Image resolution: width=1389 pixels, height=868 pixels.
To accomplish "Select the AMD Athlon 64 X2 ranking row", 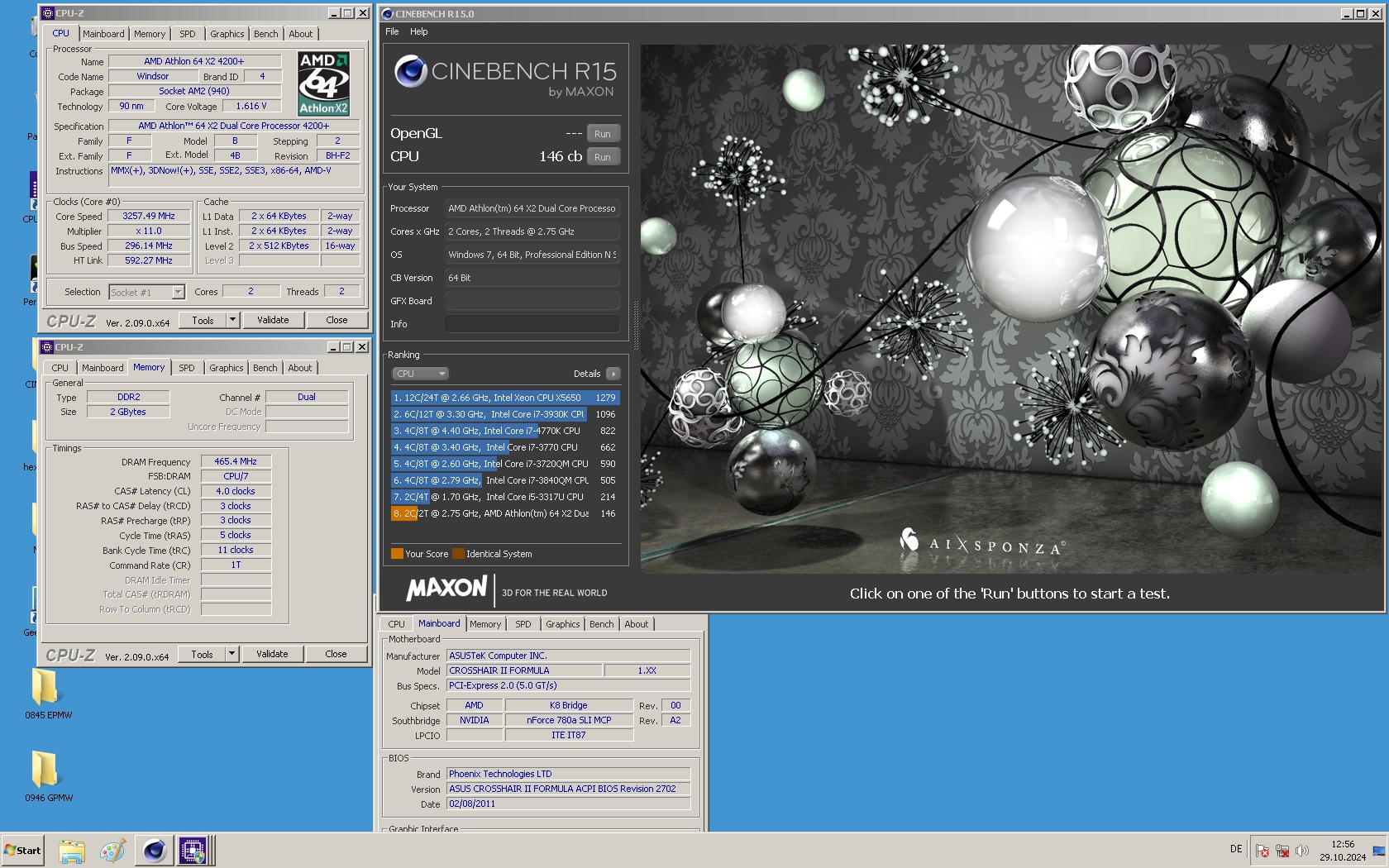I will (504, 513).
